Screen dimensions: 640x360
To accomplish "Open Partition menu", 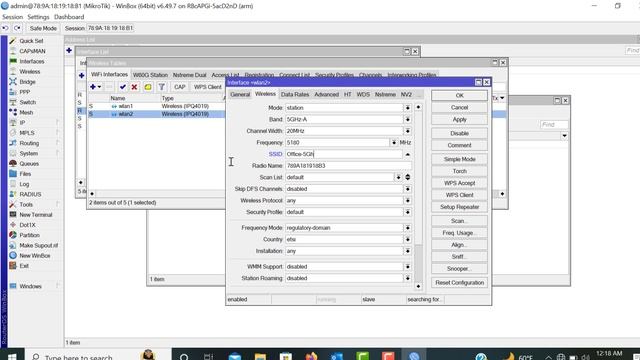I will point(29,235).
